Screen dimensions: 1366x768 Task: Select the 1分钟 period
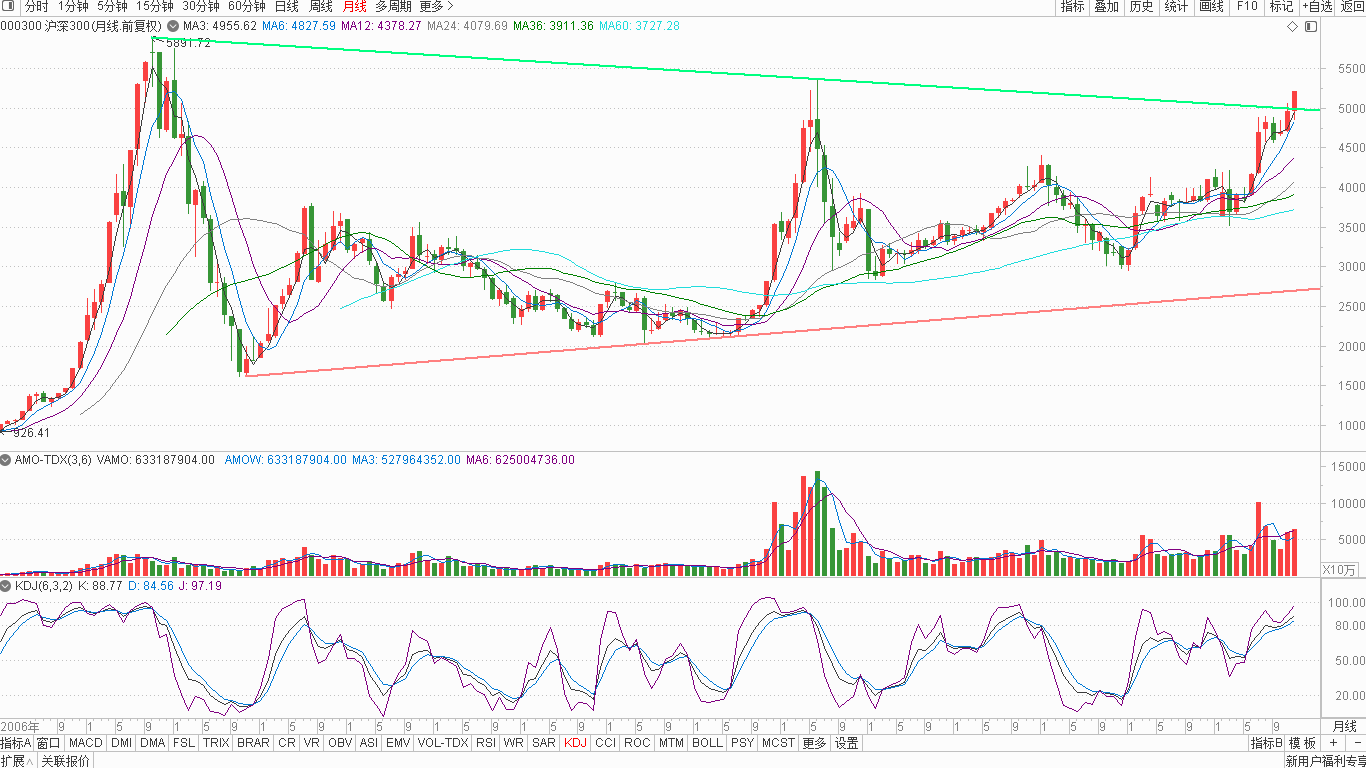point(73,6)
